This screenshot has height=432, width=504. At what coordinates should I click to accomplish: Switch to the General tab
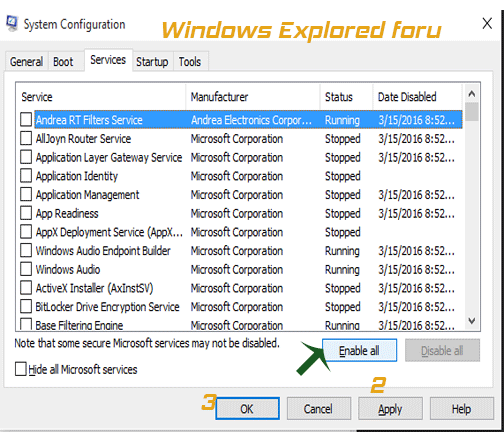(26, 62)
